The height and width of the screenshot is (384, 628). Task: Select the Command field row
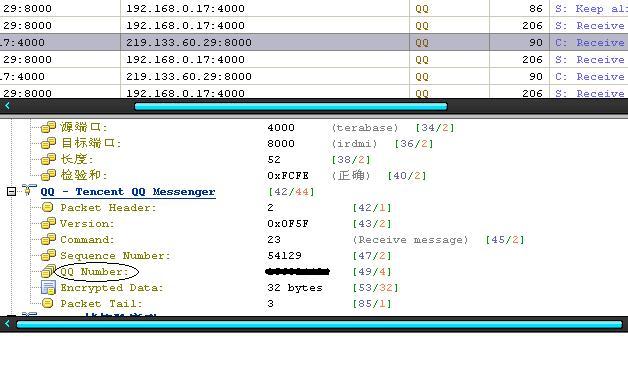tap(282, 239)
